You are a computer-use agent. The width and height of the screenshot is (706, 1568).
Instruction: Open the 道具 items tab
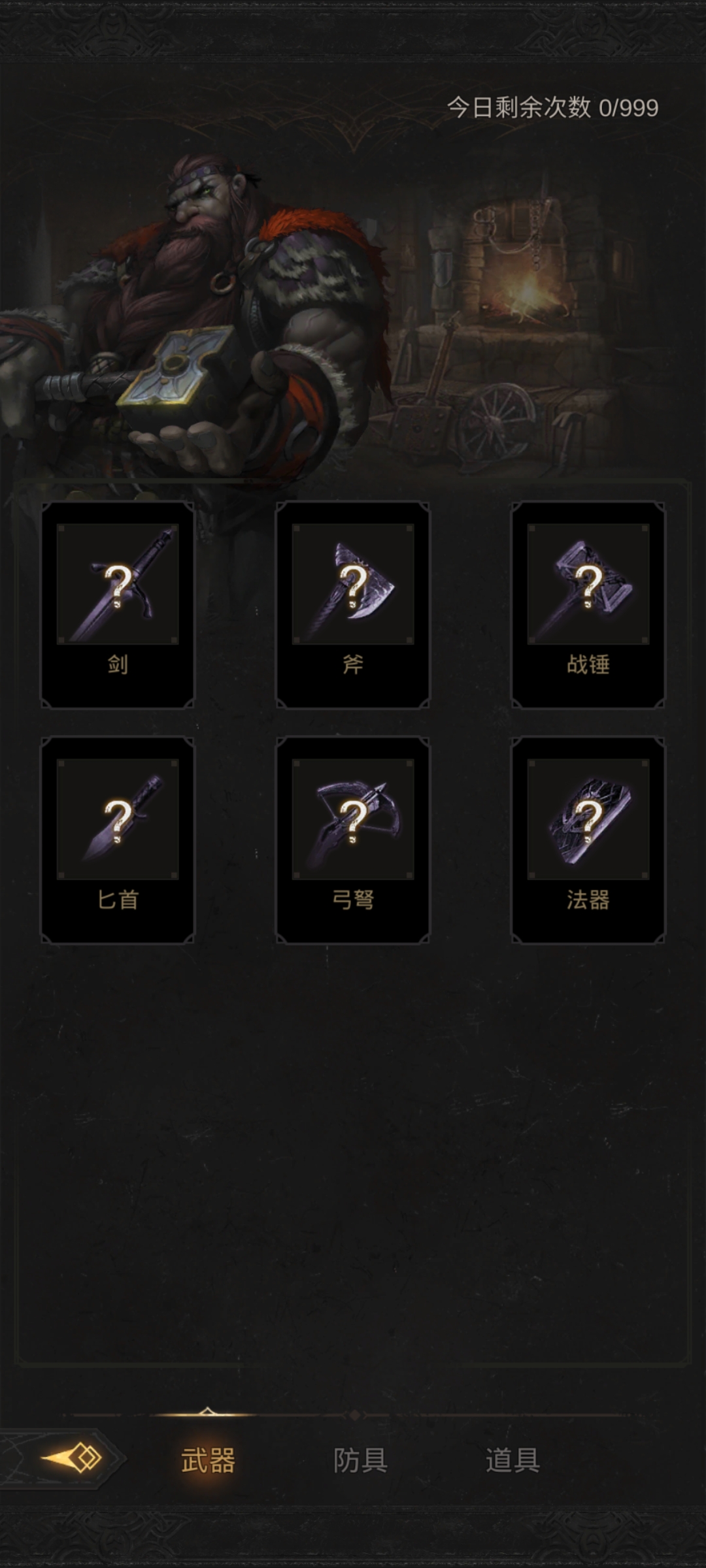pyautogui.click(x=513, y=1460)
